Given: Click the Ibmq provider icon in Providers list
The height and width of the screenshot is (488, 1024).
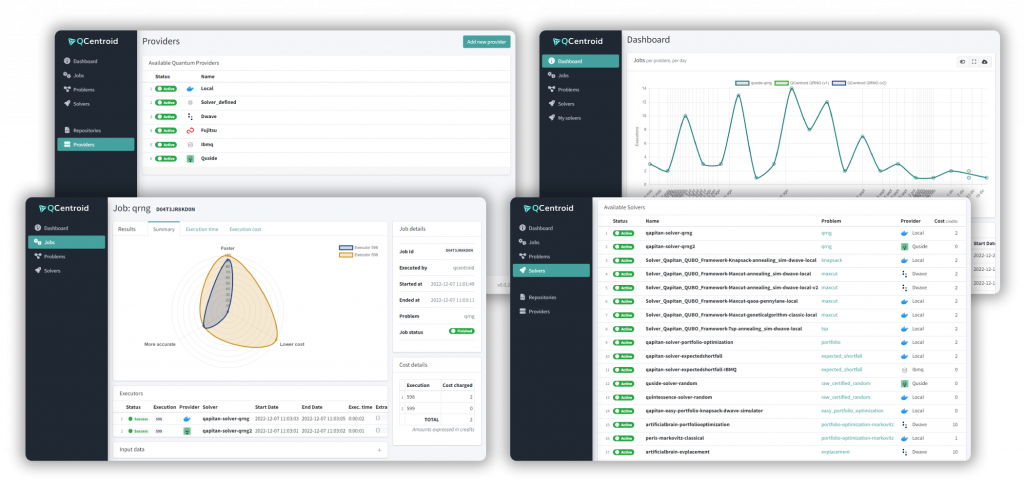Looking at the screenshot, I should (x=190, y=144).
